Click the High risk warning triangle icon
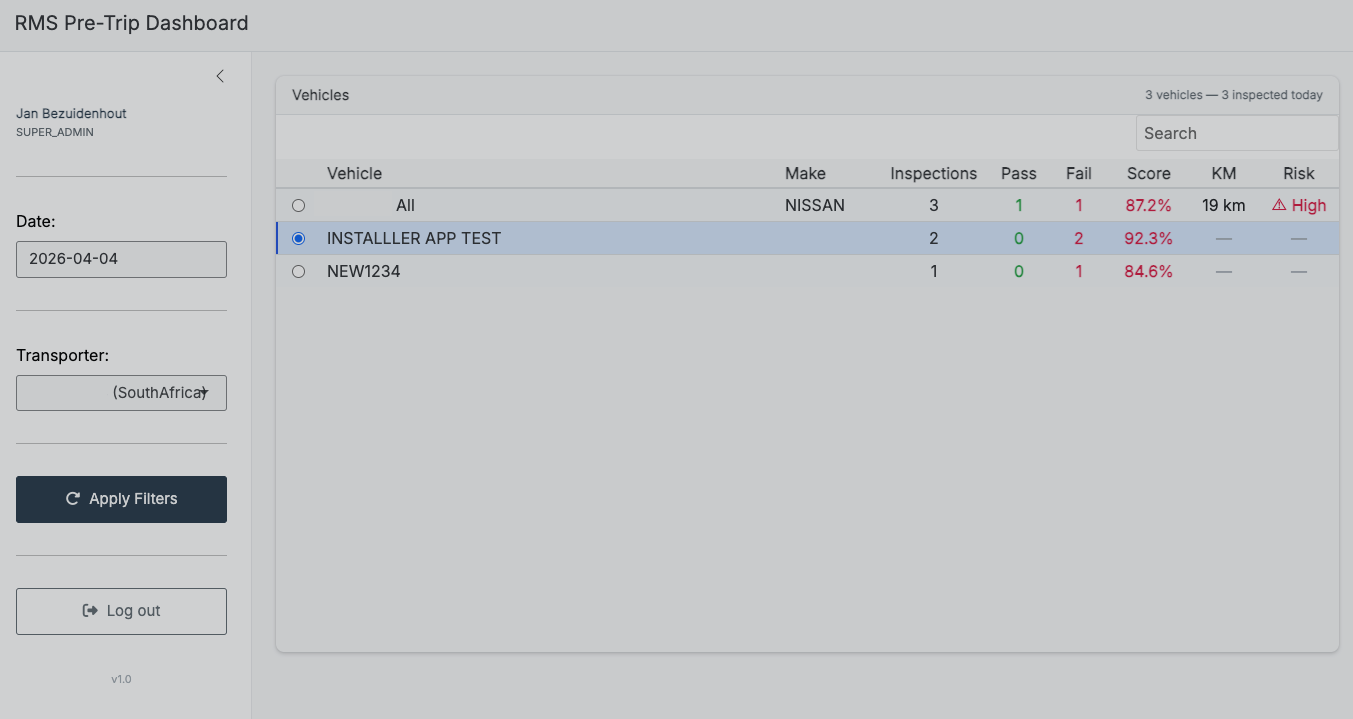The image size is (1353, 719). click(x=1279, y=205)
